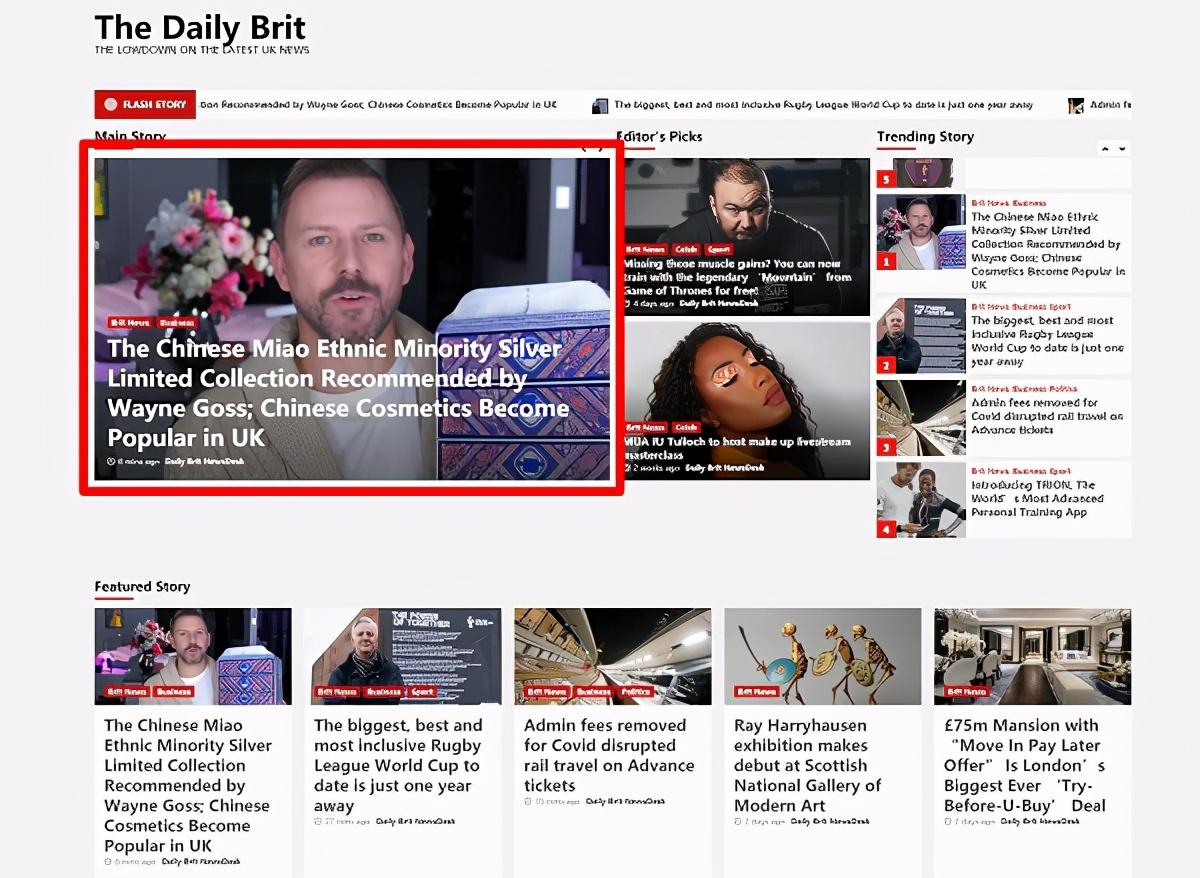Open the featured Ray Harryhausen exhibition headline

pyautogui.click(x=807, y=765)
